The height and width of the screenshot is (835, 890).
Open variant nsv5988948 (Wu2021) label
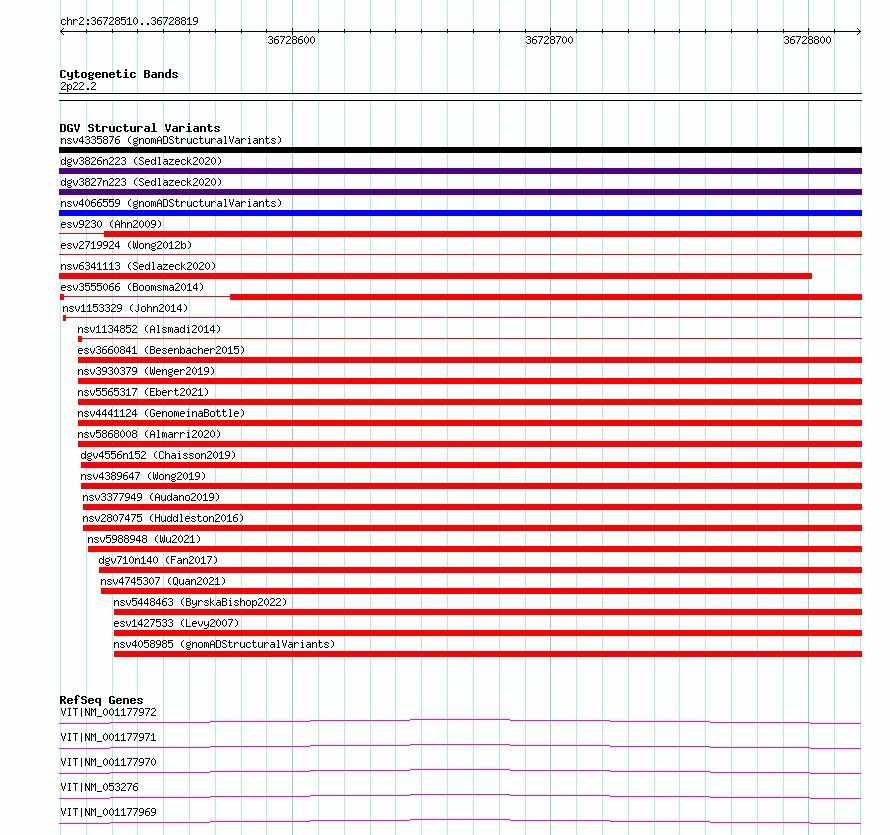144,539
